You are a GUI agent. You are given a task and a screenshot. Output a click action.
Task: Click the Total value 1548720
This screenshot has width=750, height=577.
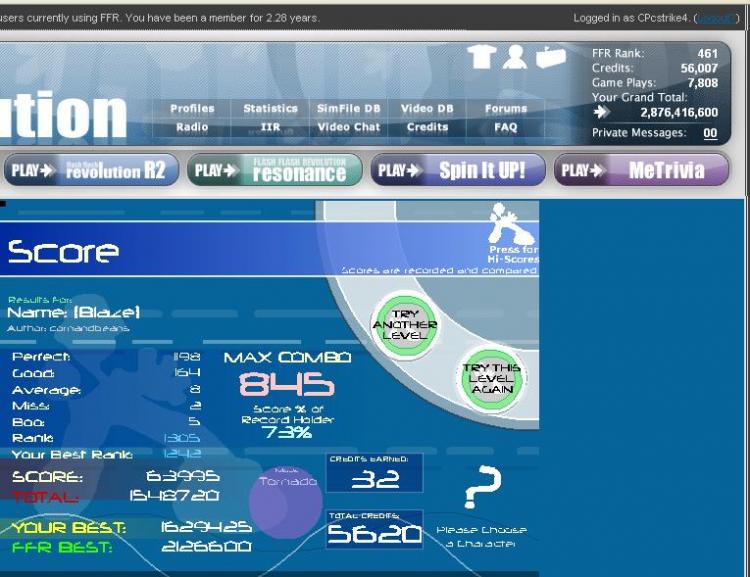(x=174, y=495)
